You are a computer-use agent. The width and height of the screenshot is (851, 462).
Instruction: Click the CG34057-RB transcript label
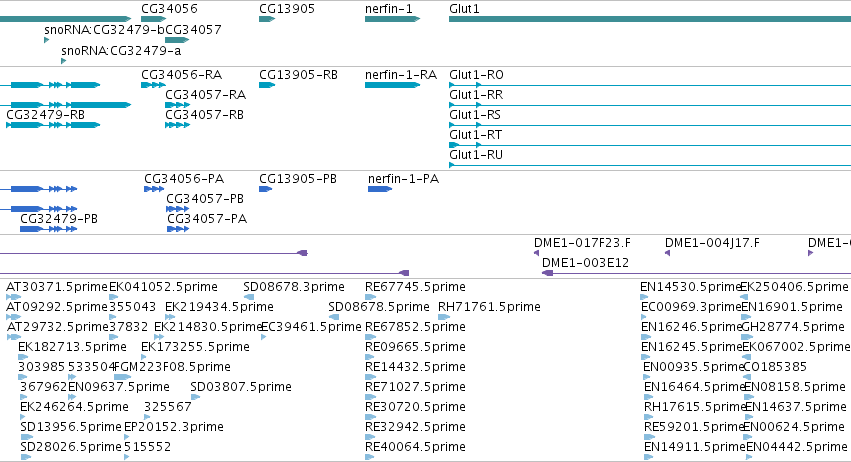pos(205,115)
